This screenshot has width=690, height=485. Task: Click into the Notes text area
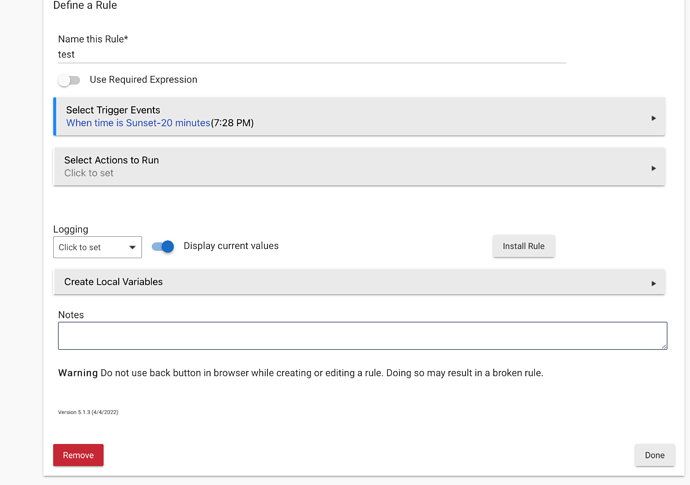click(362, 336)
